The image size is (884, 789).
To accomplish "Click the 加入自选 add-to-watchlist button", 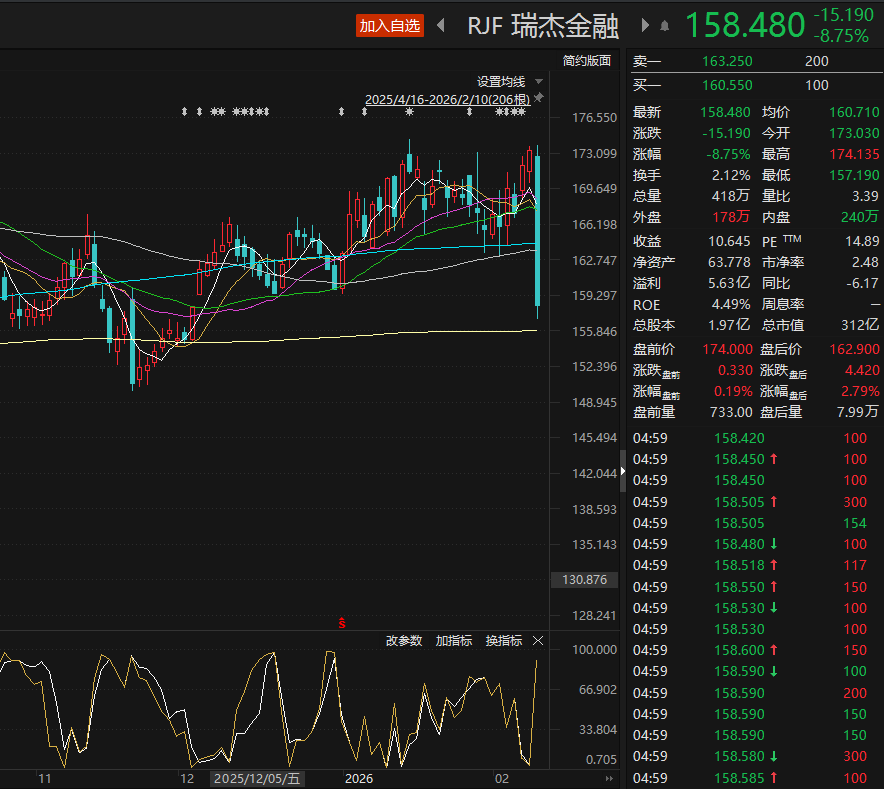I will (x=390, y=26).
